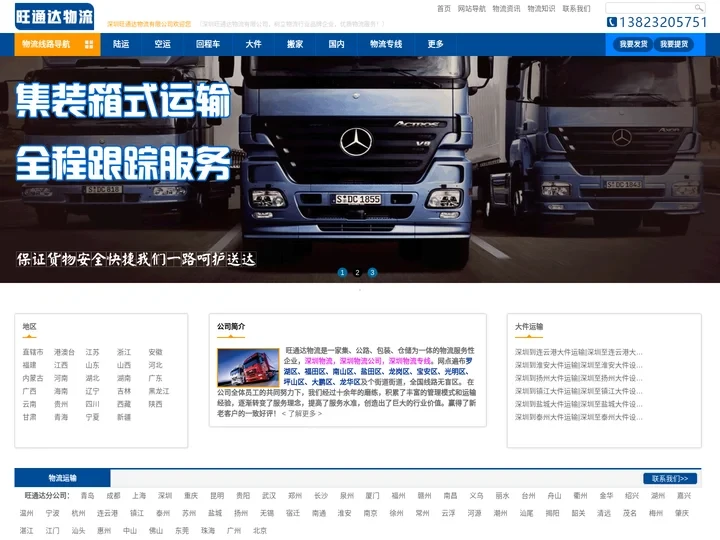Viewport: 720px width, 540px height.
Task: Open the 青岛 branch link
Action: (x=87, y=495)
